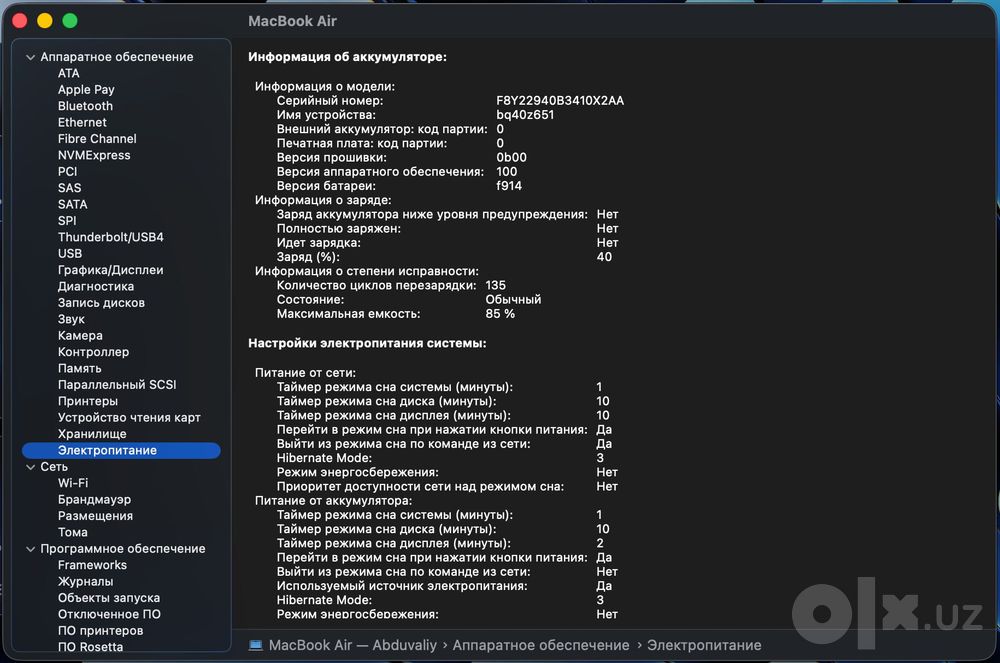Click the Количество циклов перезарядки label
The width and height of the screenshot is (1000, 663).
[x=376, y=286]
